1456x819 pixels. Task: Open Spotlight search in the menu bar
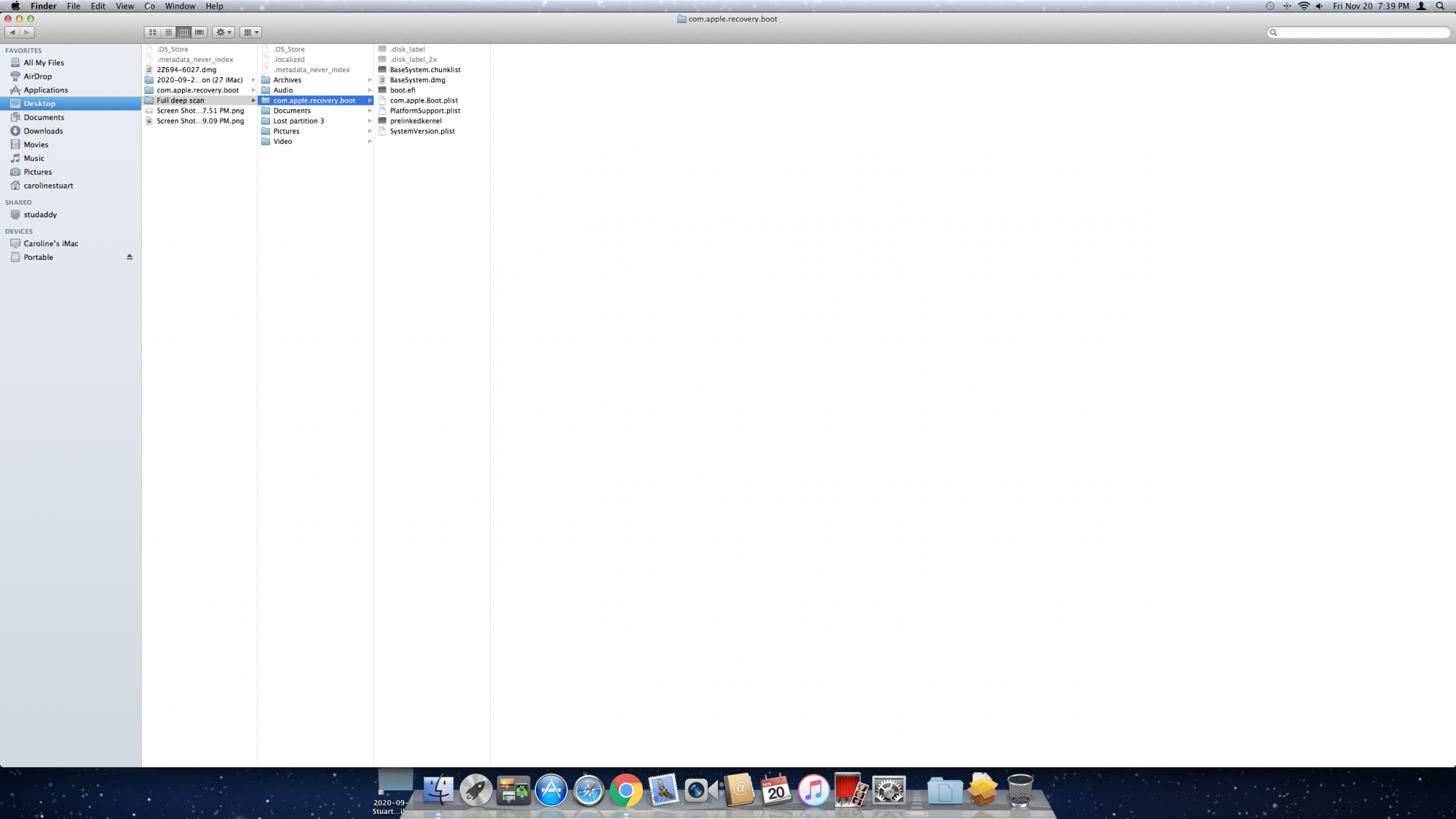pyautogui.click(x=1440, y=6)
